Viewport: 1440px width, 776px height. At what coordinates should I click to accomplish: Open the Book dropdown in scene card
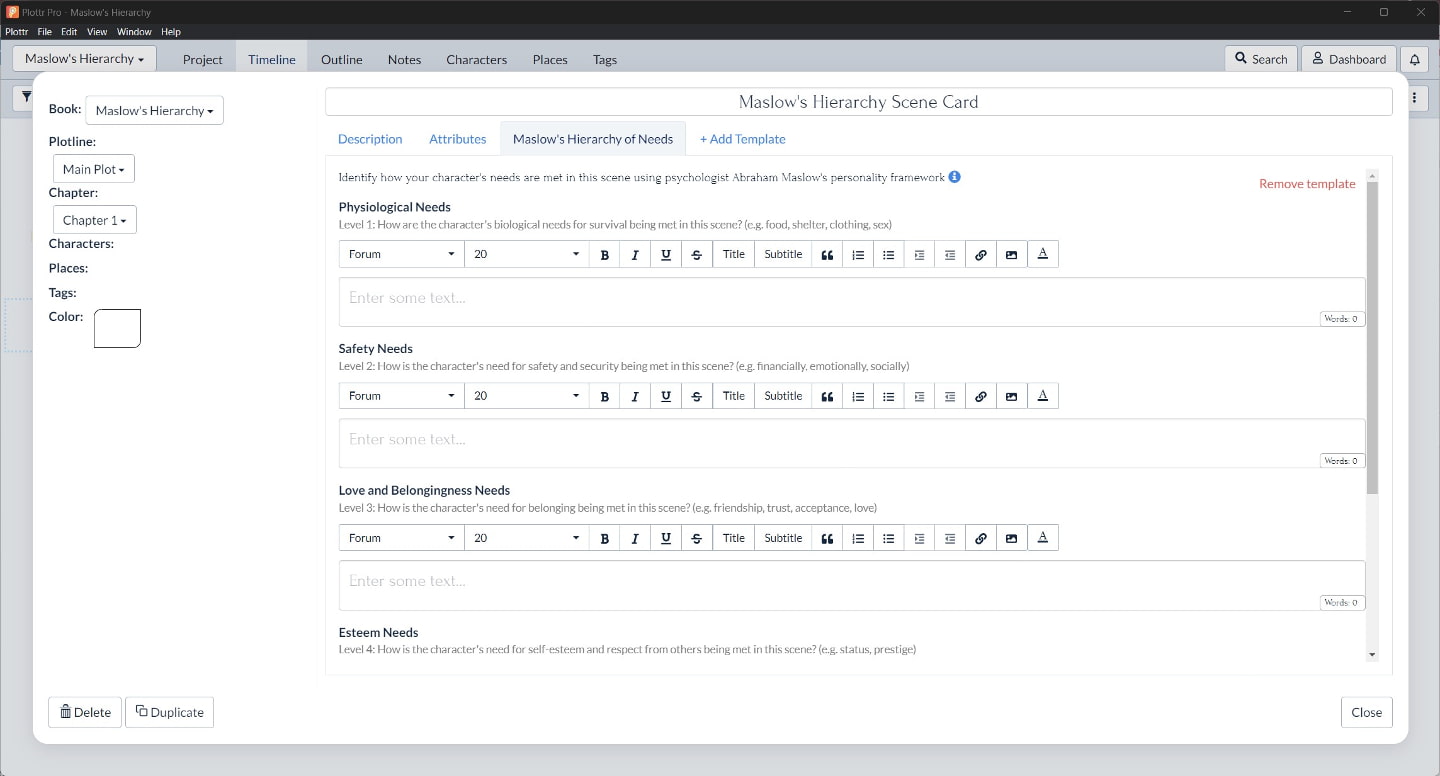click(x=155, y=111)
